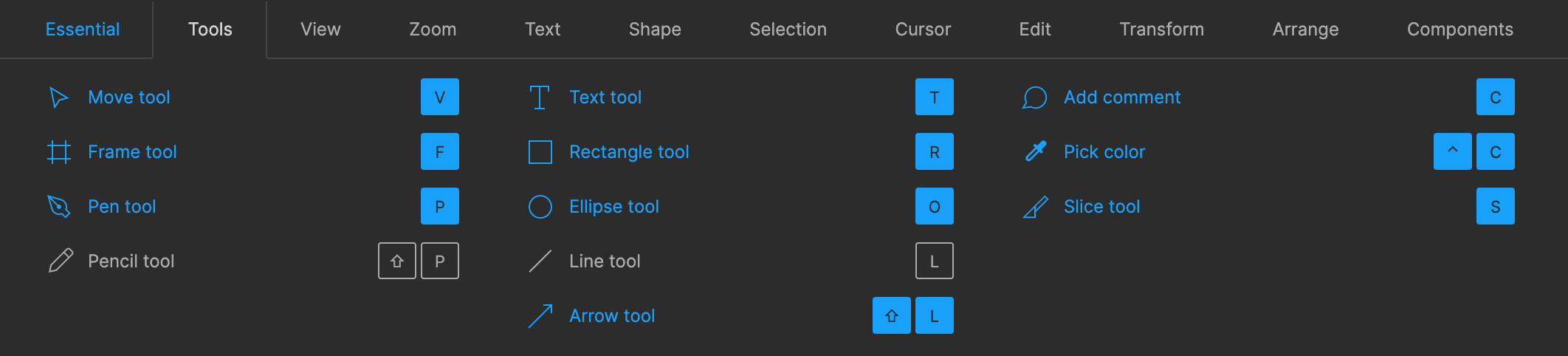Screen dimensions: 1568x356
Task: Click the Pencil tool icon
Action: [61, 261]
